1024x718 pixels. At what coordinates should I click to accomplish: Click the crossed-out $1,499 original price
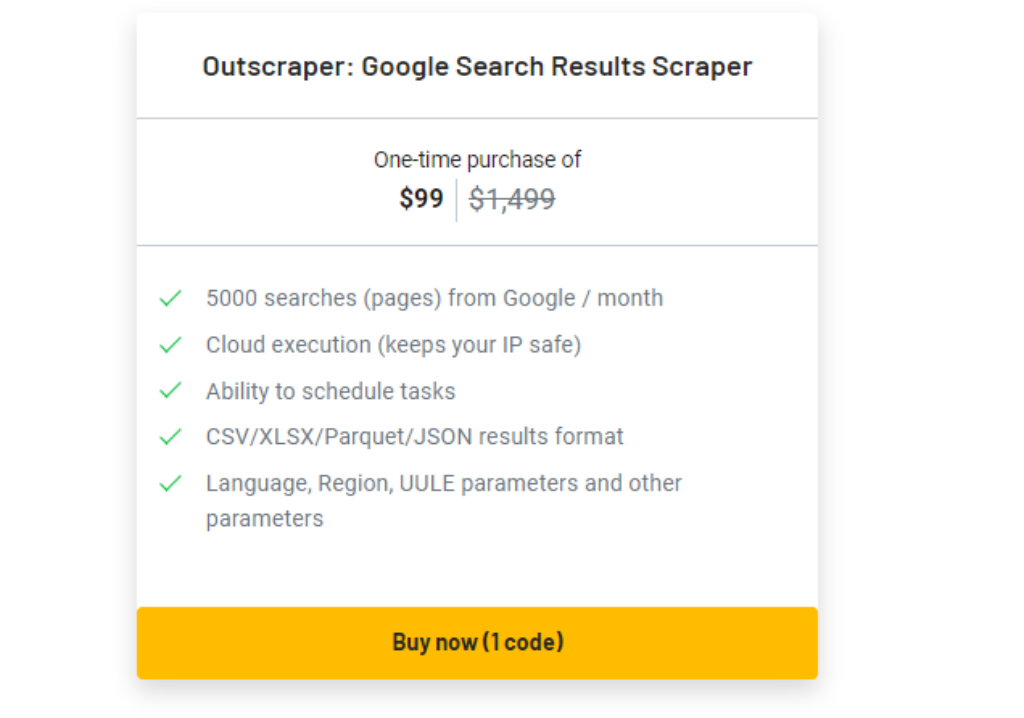(512, 200)
